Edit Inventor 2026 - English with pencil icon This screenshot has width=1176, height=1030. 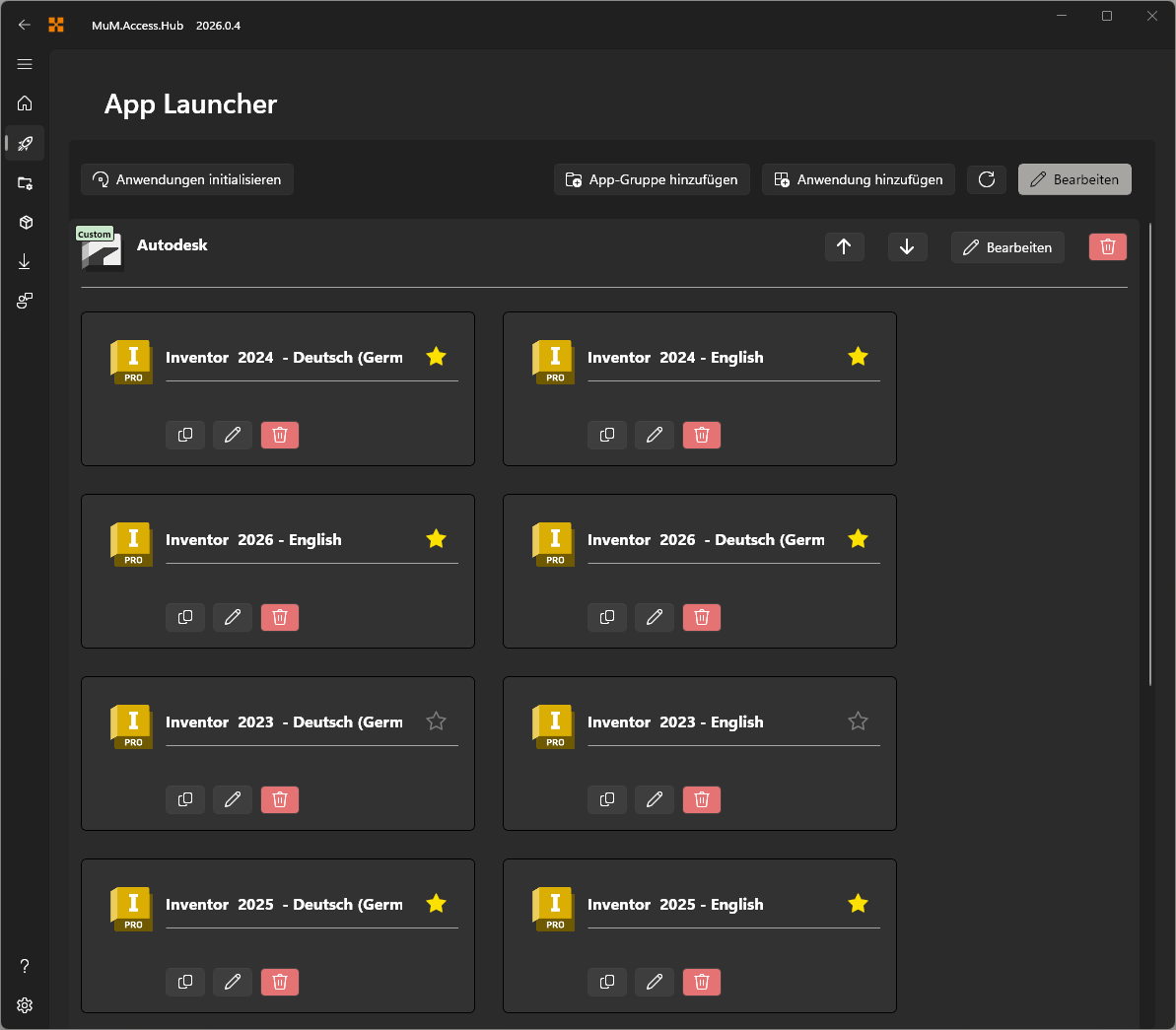pyautogui.click(x=233, y=617)
